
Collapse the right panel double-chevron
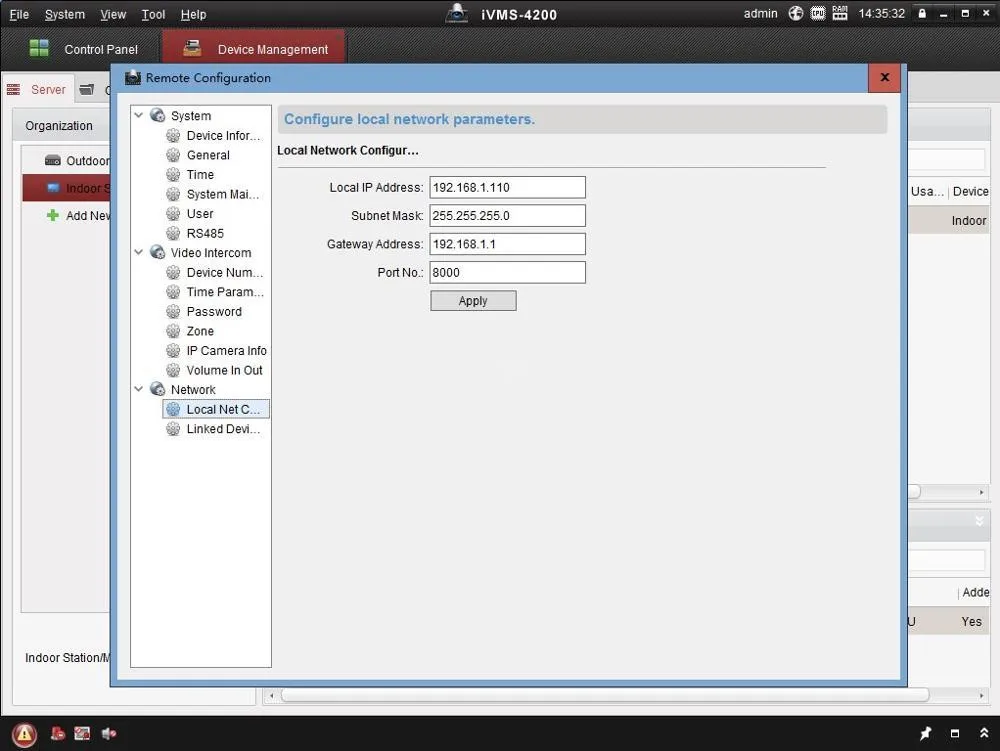[979, 521]
